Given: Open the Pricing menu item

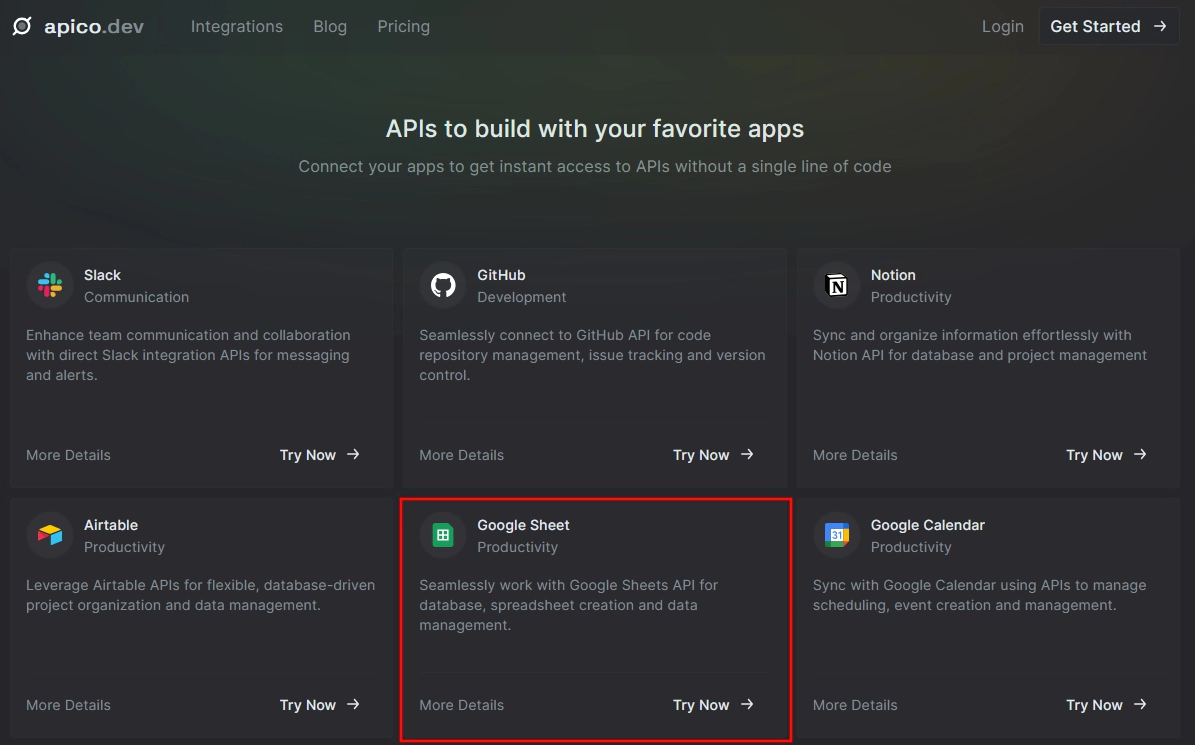Looking at the screenshot, I should [403, 26].
